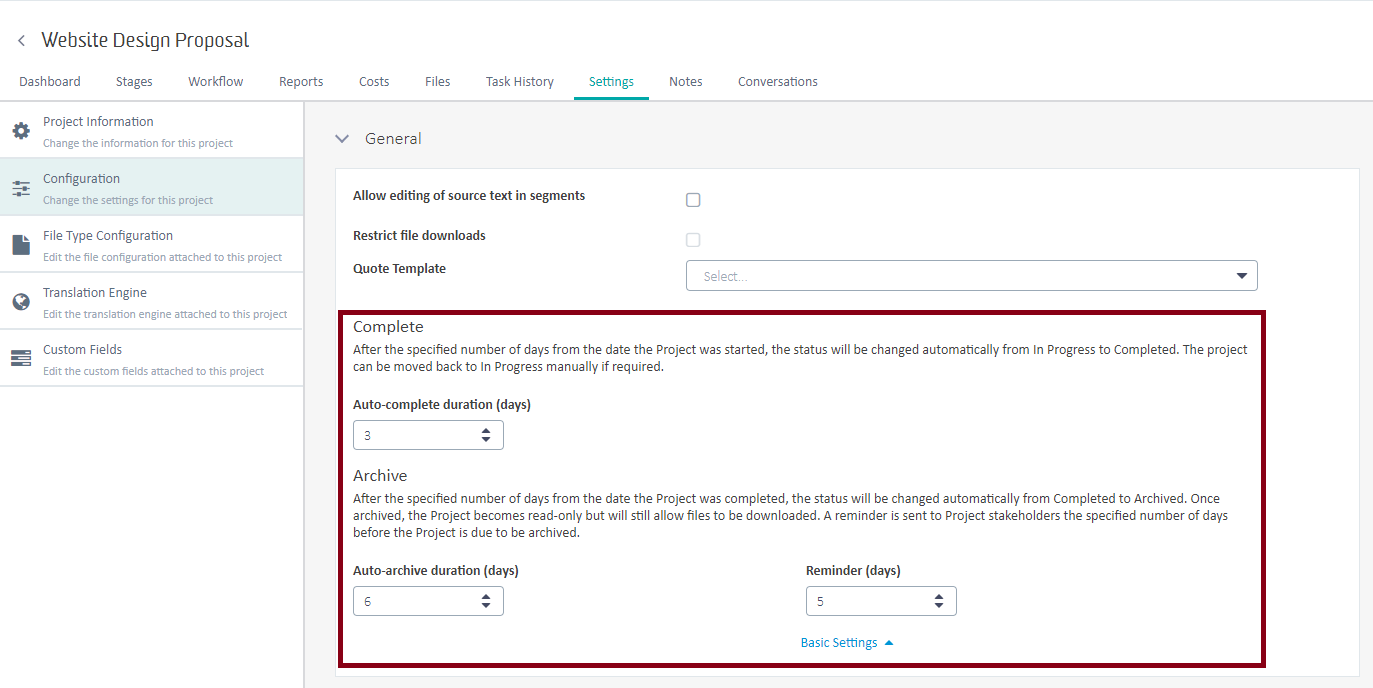The height and width of the screenshot is (688, 1373).
Task: Collapse the General section chevron
Action: coord(342,139)
